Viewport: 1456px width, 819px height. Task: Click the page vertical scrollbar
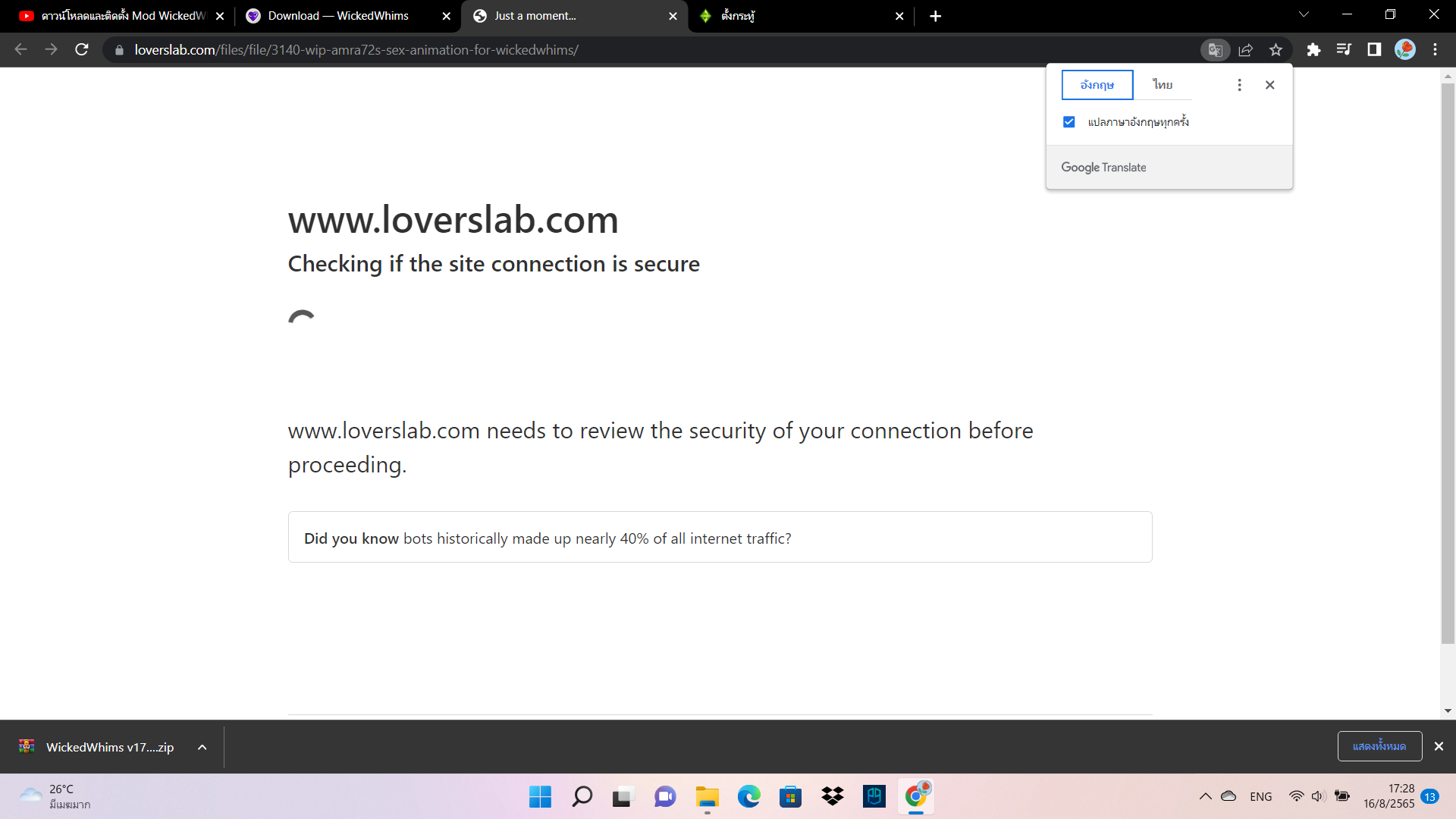tap(1448, 364)
